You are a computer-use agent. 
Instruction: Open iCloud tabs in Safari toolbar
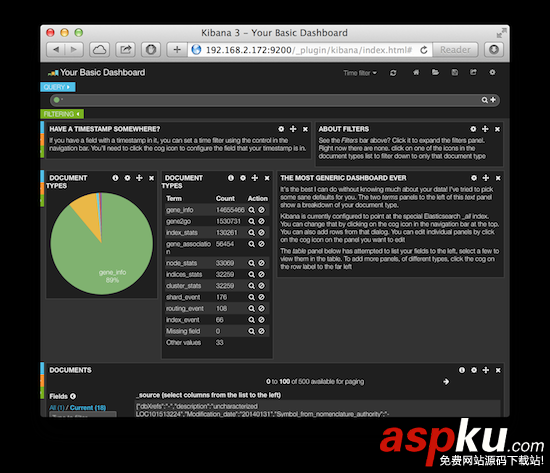99,50
